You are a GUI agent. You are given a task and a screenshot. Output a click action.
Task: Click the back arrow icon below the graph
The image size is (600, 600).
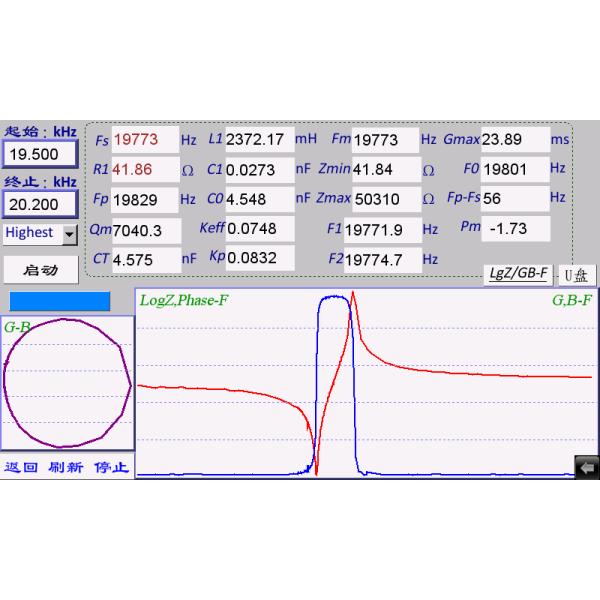585,467
